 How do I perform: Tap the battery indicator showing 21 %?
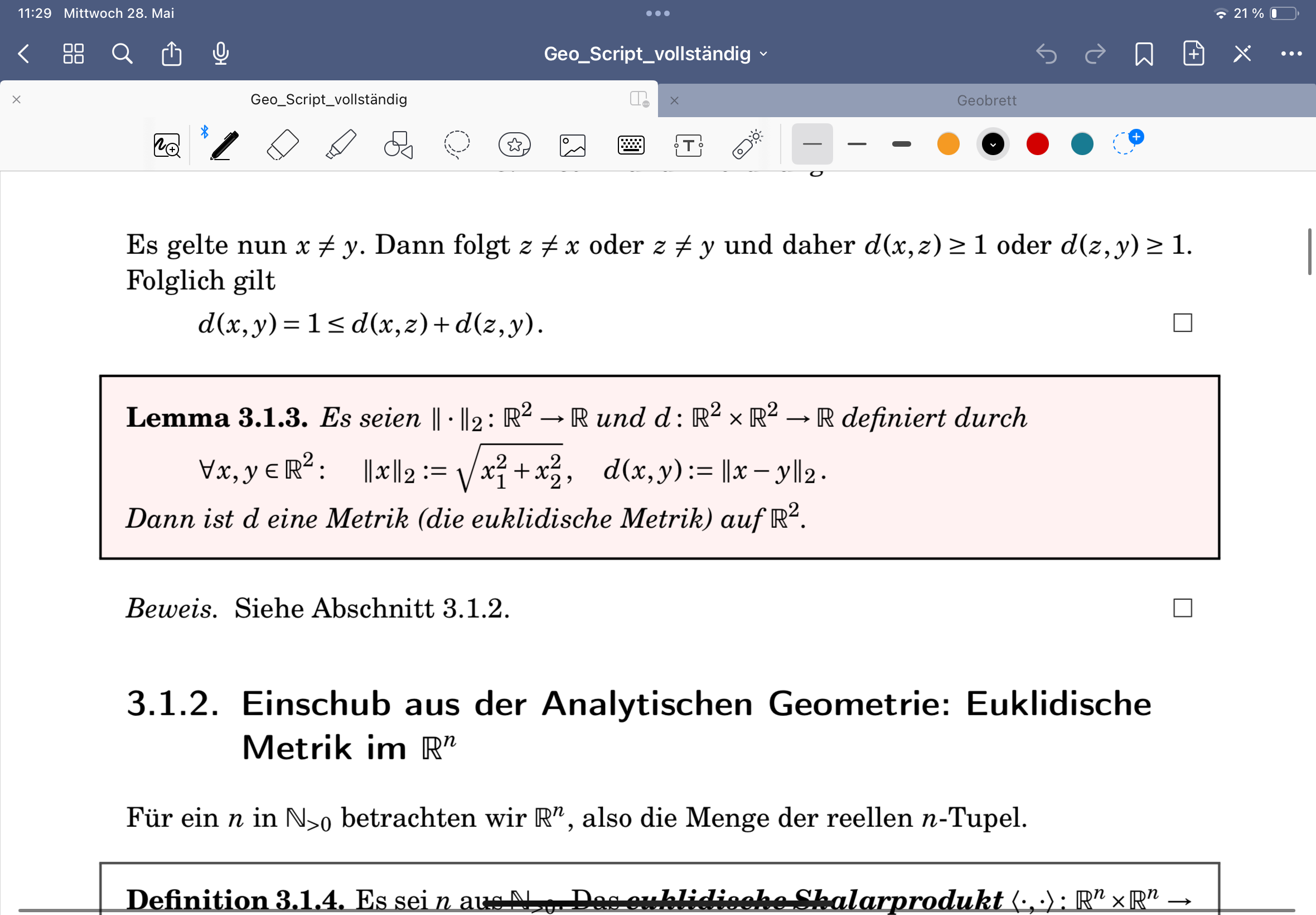pos(1266,13)
